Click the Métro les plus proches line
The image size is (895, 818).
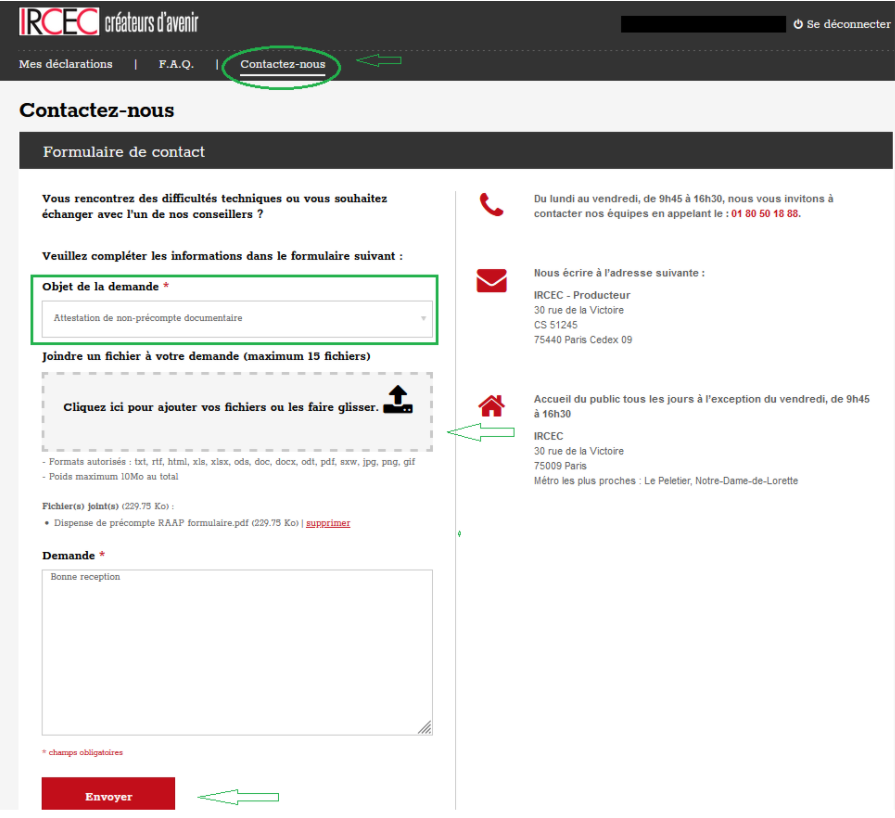pos(666,481)
